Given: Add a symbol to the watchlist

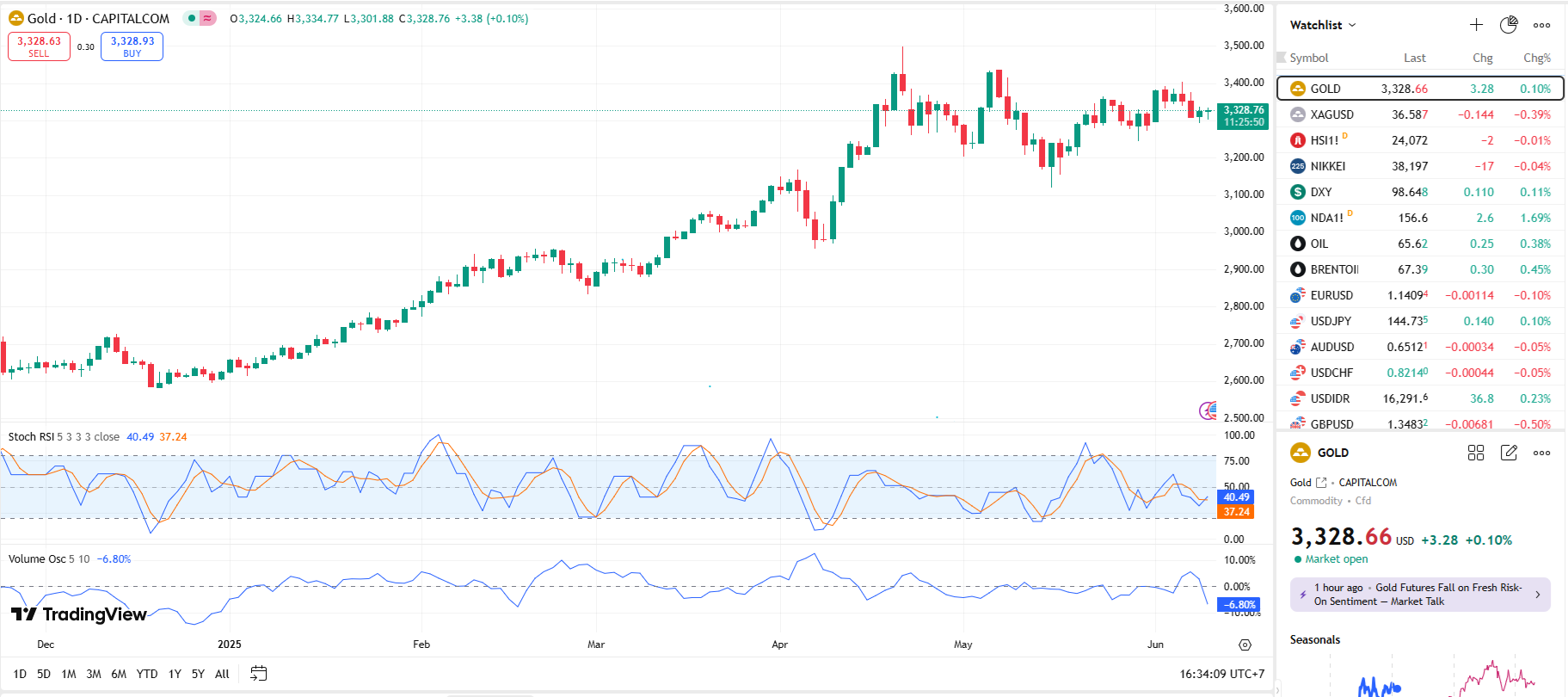Looking at the screenshot, I should point(1476,25).
